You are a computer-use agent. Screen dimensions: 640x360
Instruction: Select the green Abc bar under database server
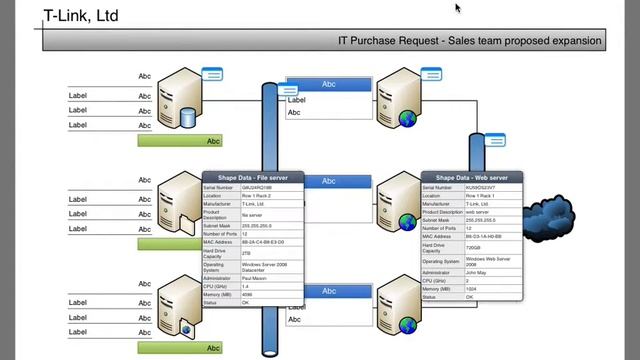coord(180,141)
